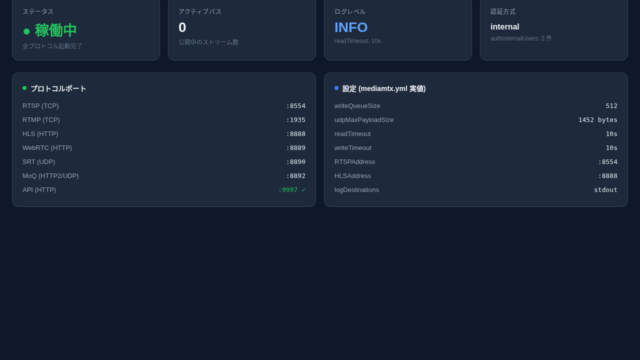This screenshot has width=640, height=360.
Task: Click the authInternalUsers subtitle text
Action: coord(521,38)
